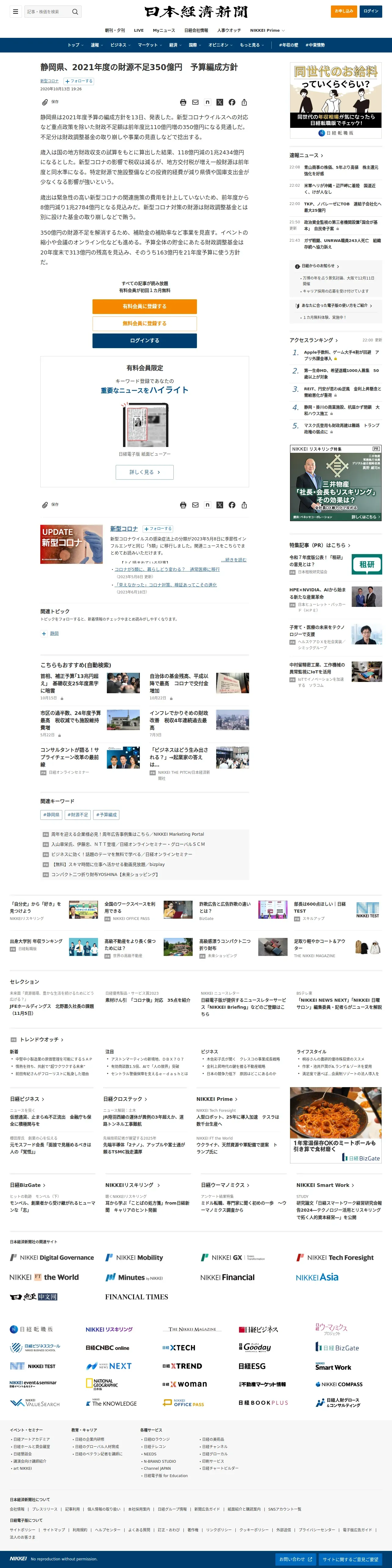Click 有料会員に登録する button
This screenshot has height=1568, width=392.
(144, 307)
